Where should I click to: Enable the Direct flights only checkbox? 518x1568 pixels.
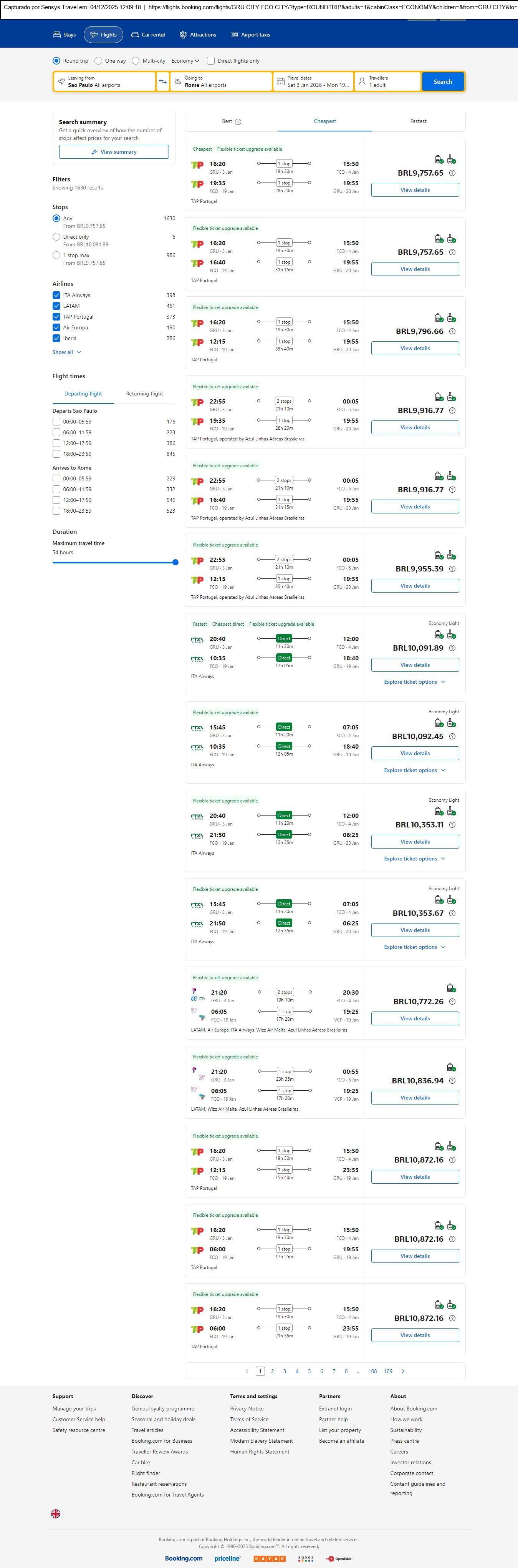click(x=211, y=61)
